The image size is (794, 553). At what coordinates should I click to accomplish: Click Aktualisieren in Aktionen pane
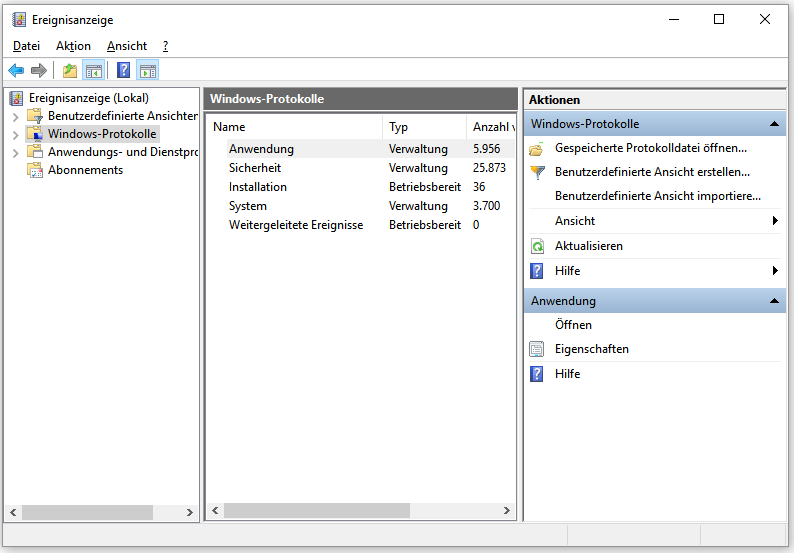tap(589, 246)
